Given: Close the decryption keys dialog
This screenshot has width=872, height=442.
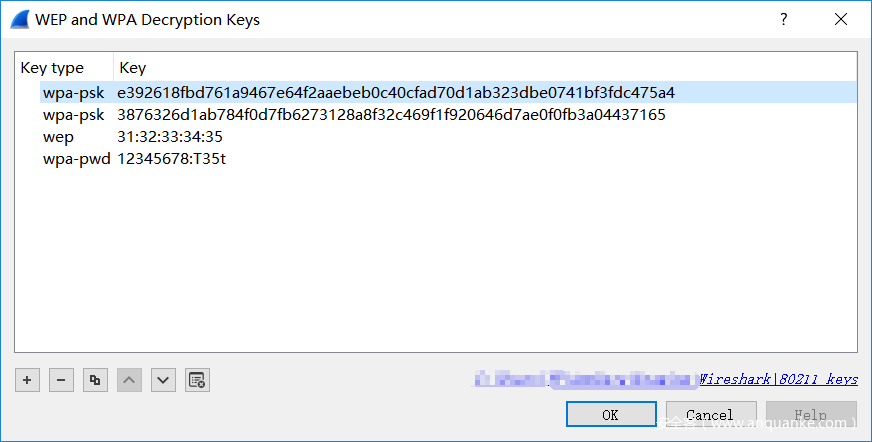Looking at the screenshot, I should [x=841, y=19].
